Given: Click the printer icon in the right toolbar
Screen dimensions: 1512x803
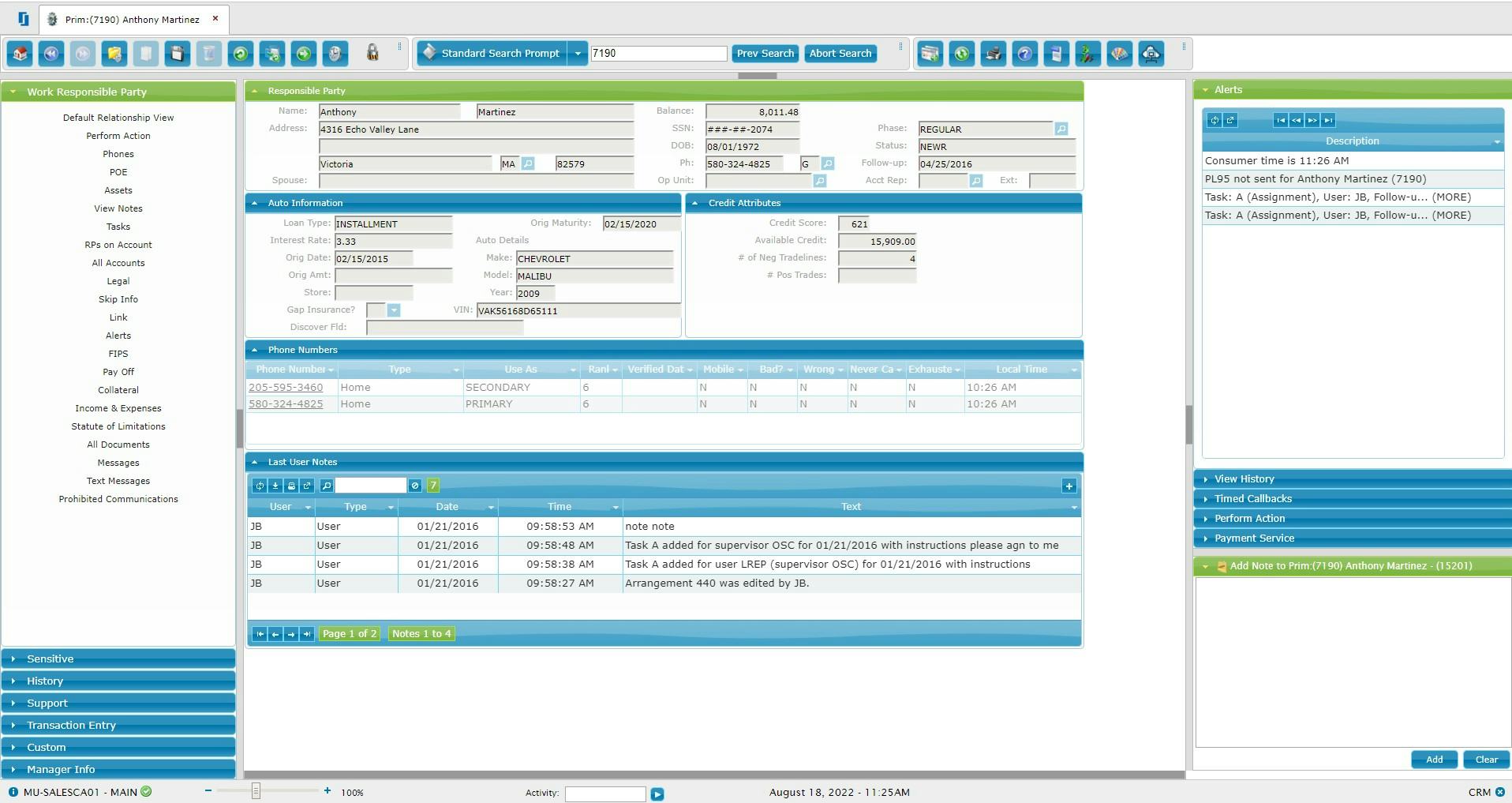Looking at the screenshot, I should [x=993, y=54].
